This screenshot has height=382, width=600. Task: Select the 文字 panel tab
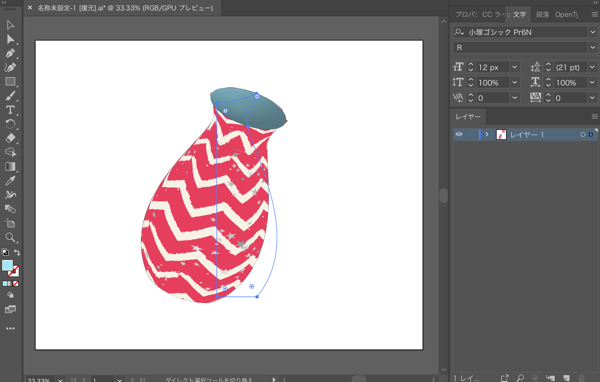518,15
